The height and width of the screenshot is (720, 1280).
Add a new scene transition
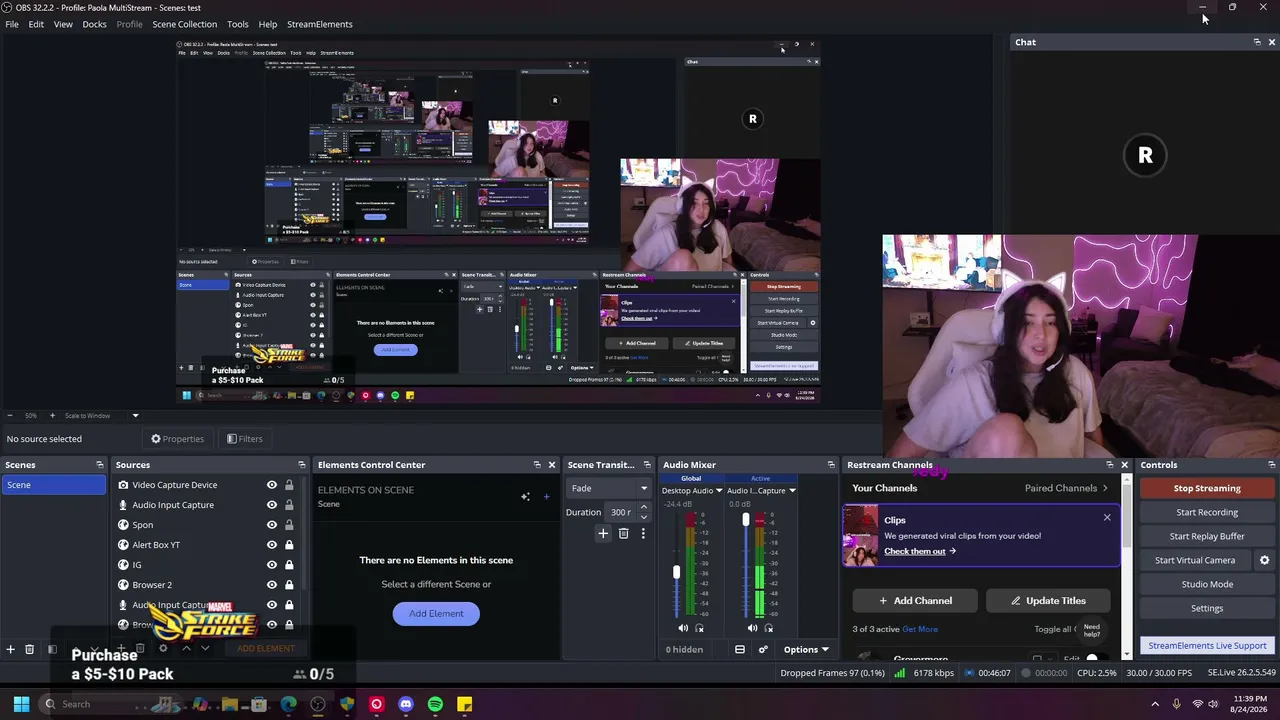(603, 534)
